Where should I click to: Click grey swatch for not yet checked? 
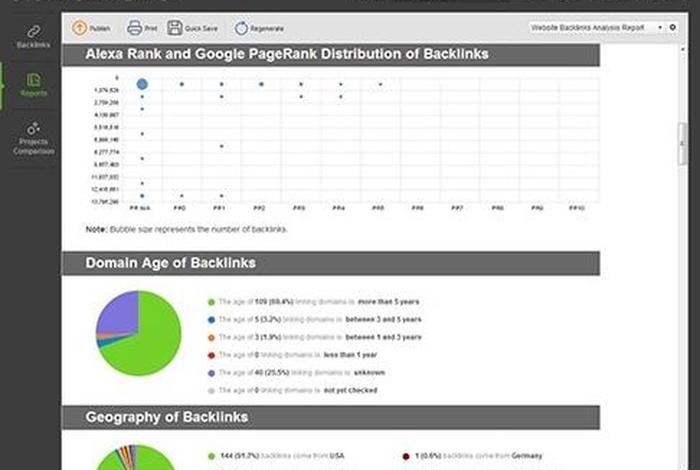click(x=212, y=391)
